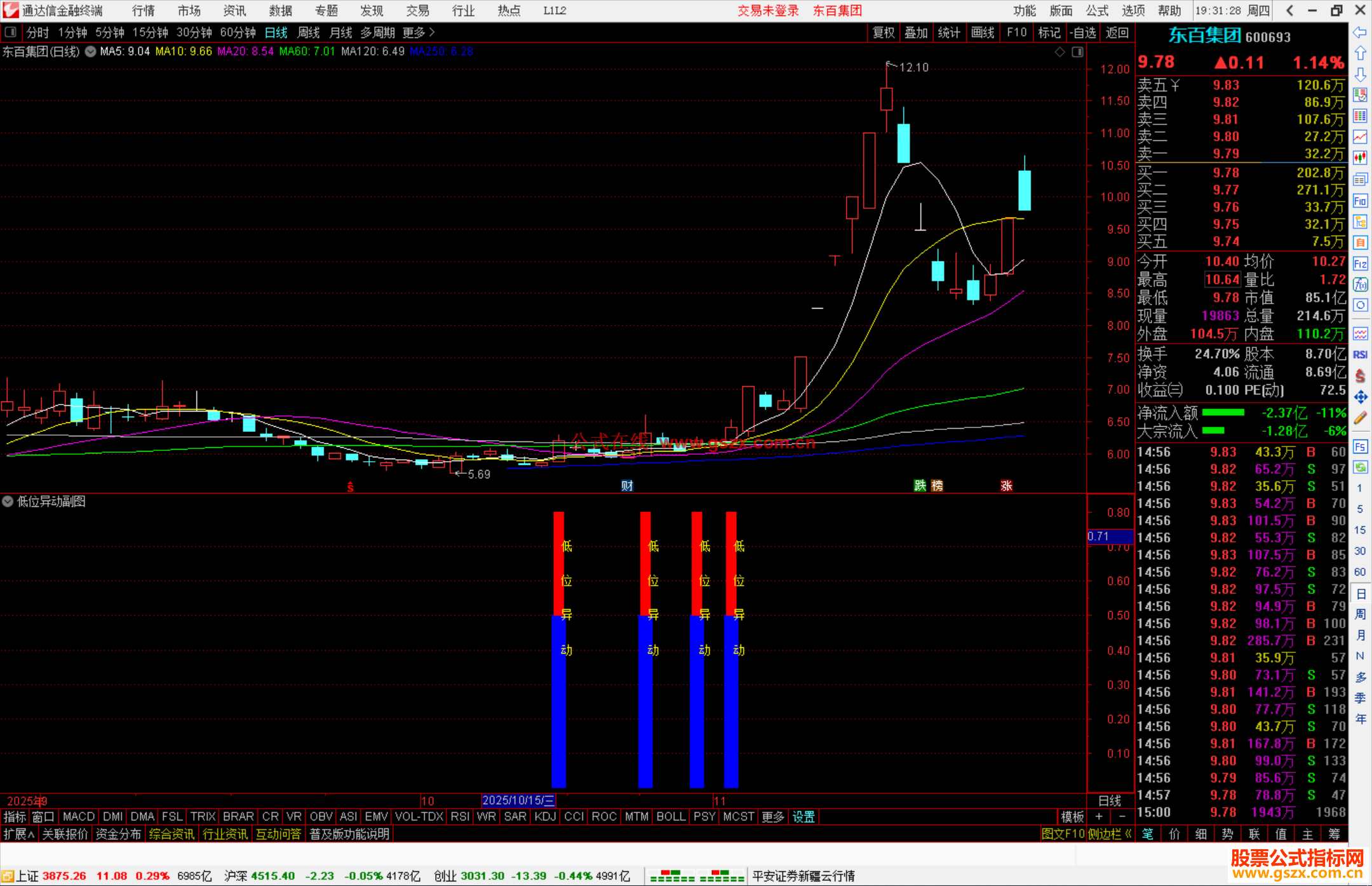Open the MA settings dropdown next to 东百集团(日线)
This screenshot has height=886, width=1372.
[91, 51]
